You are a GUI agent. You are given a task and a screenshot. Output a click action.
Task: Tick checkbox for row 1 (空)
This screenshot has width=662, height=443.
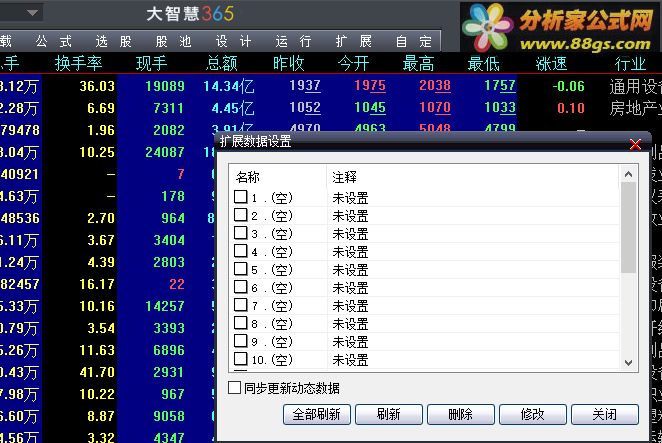241,197
